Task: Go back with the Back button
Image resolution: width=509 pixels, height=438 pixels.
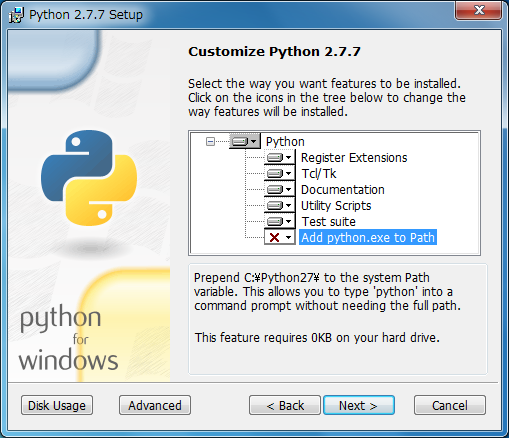Action: (285, 405)
